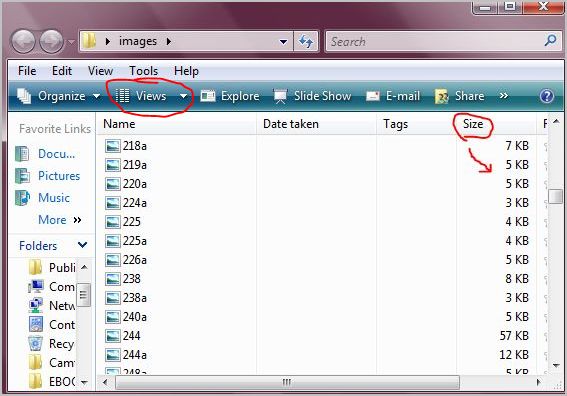Click the Organize toolbar button
This screenshot has width=567, height=396.
pyautogui.click(x=59, y=96)
